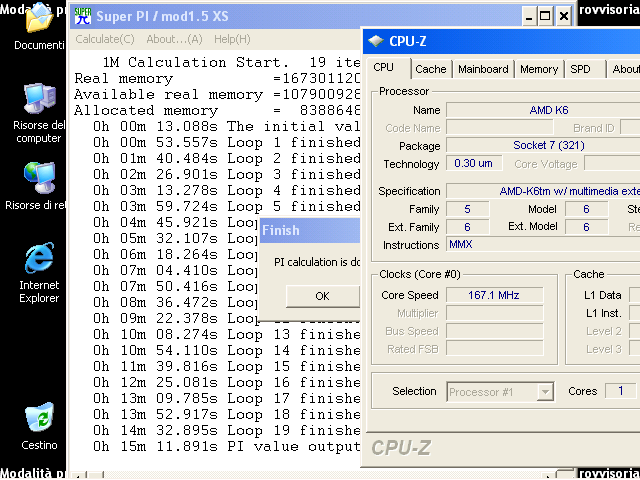Click the Super PI horizontal scrollbar left arrow
The width and height of the screenshot is (640, 480).
[x=80, y=476]
